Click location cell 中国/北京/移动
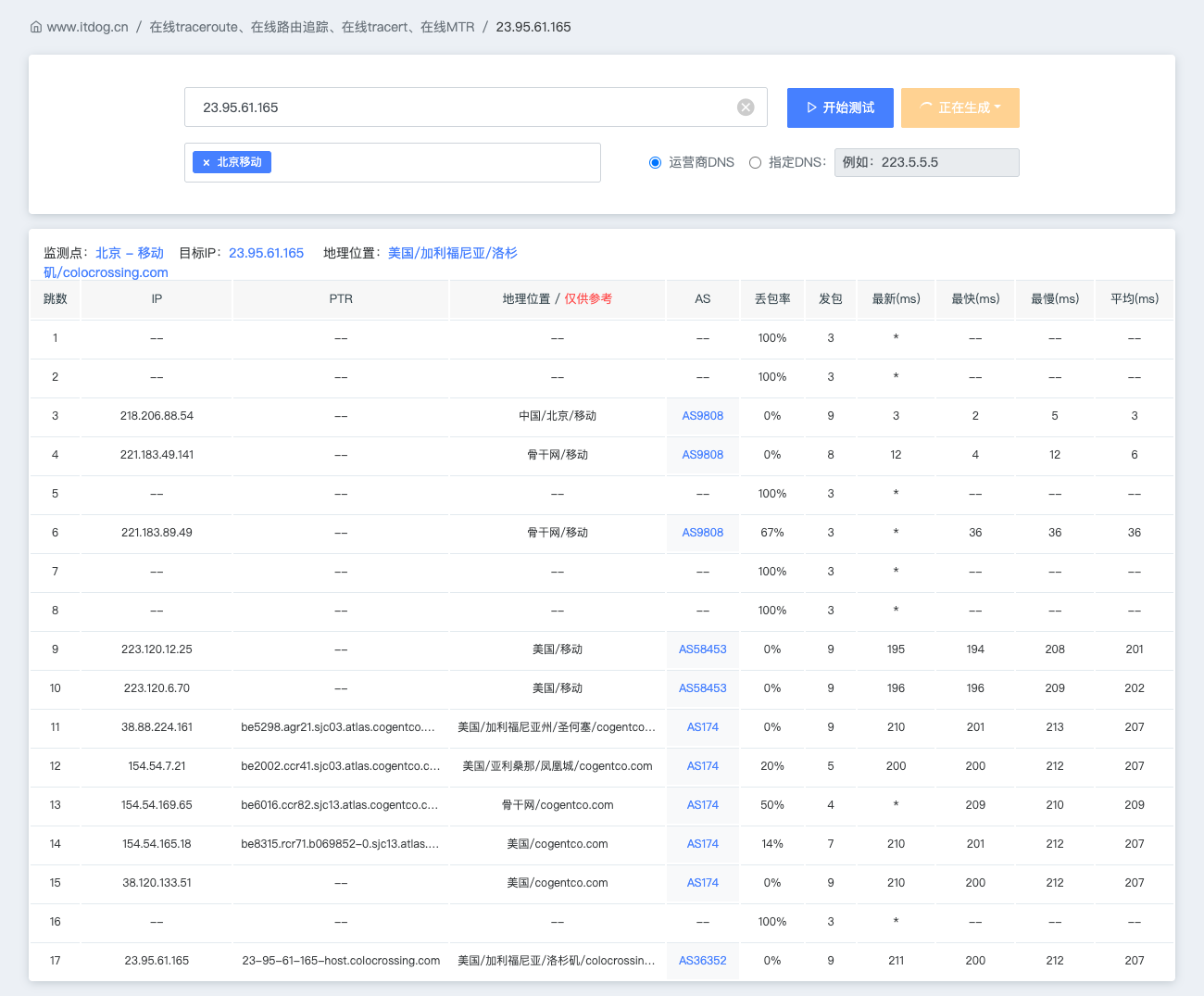Screen dimensions: 1204x996 pos(558,416)
